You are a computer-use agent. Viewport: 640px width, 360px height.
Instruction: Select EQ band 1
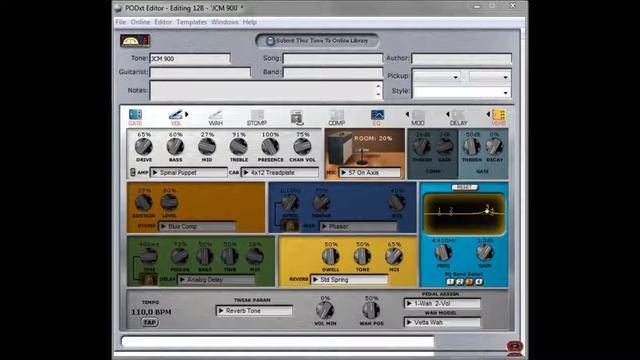[x=450, y=282]
